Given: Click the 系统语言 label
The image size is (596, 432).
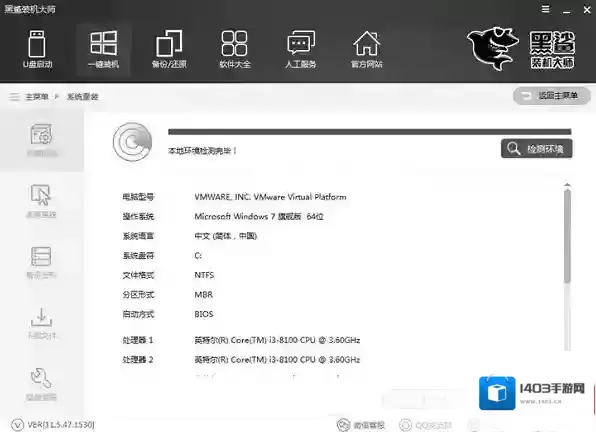Looking at the screenshot, I should pos(138,236).
